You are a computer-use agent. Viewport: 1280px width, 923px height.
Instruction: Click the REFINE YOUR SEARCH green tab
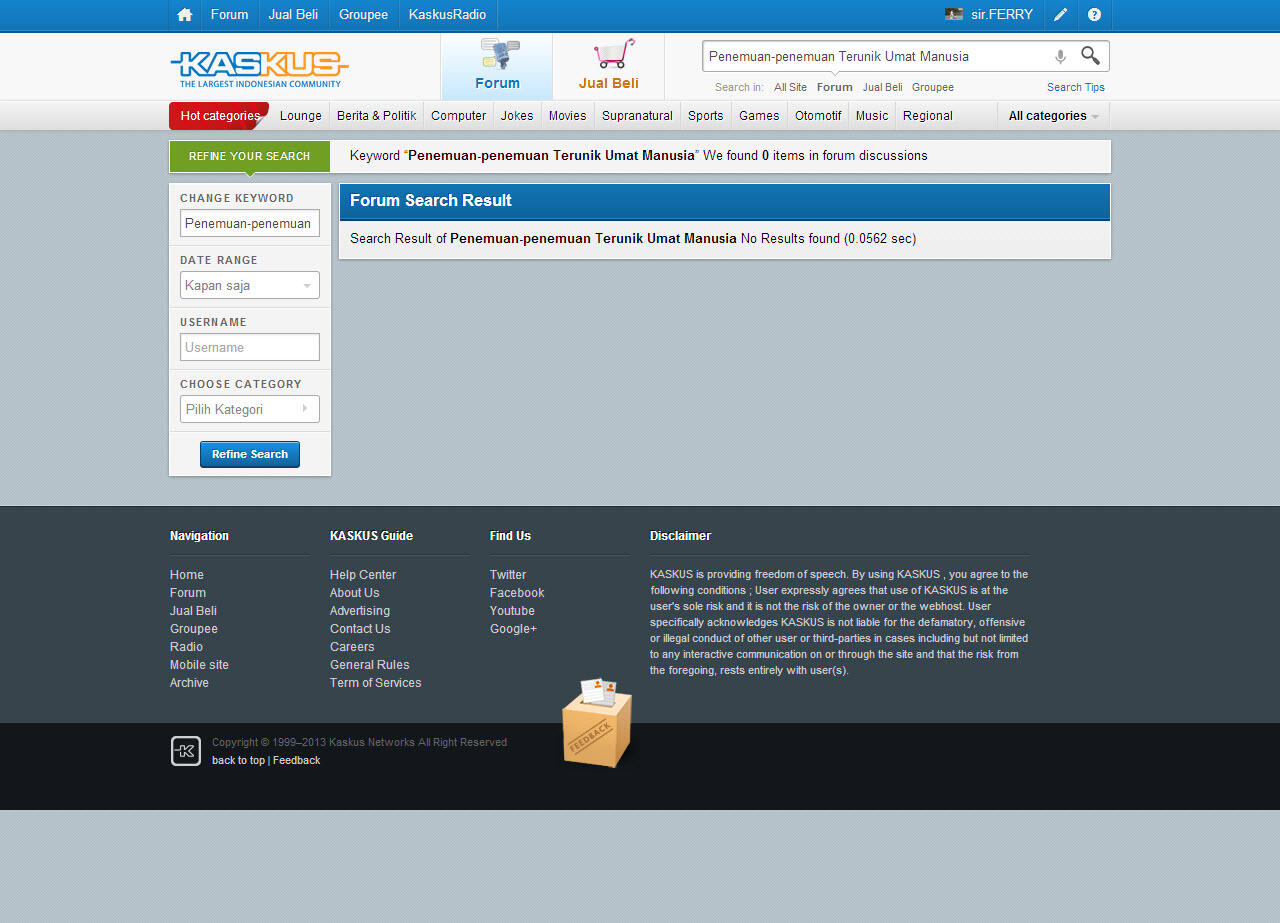[x=249, y=156]
